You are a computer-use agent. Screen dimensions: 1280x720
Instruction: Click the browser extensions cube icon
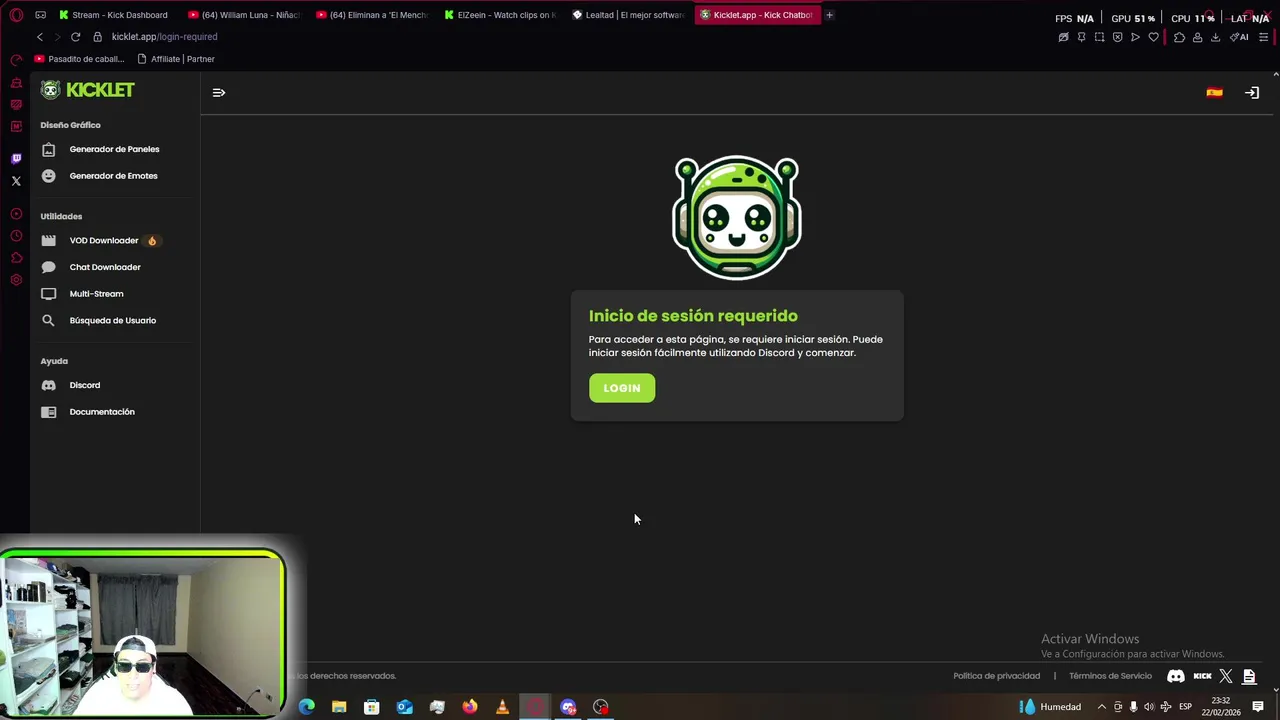pyautogui.click(x=1179, y=37)
